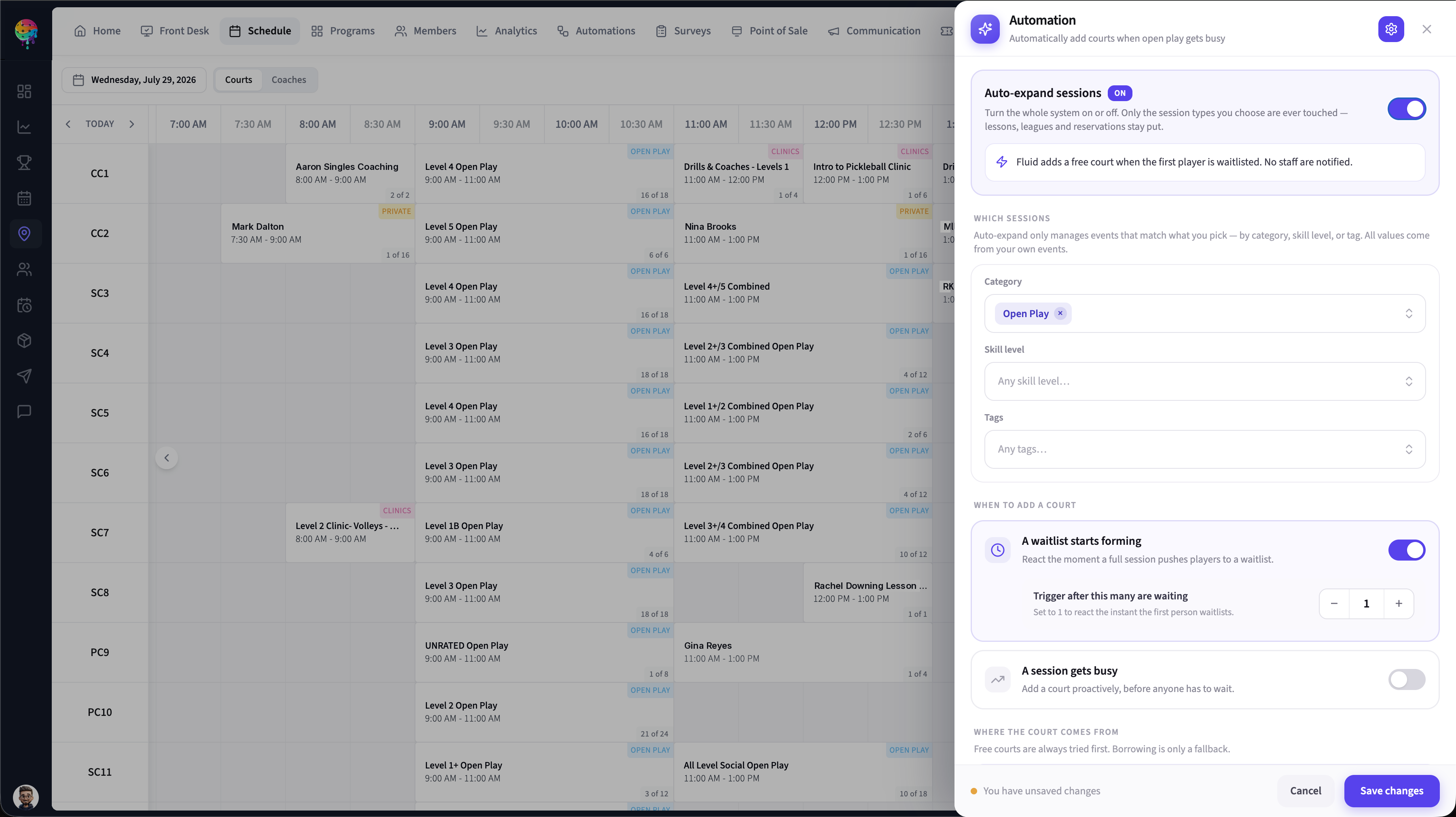Screen dimensions: 1456x817
Task: Open the Rachel Downing Lesson on SC8
Action: 868,592
